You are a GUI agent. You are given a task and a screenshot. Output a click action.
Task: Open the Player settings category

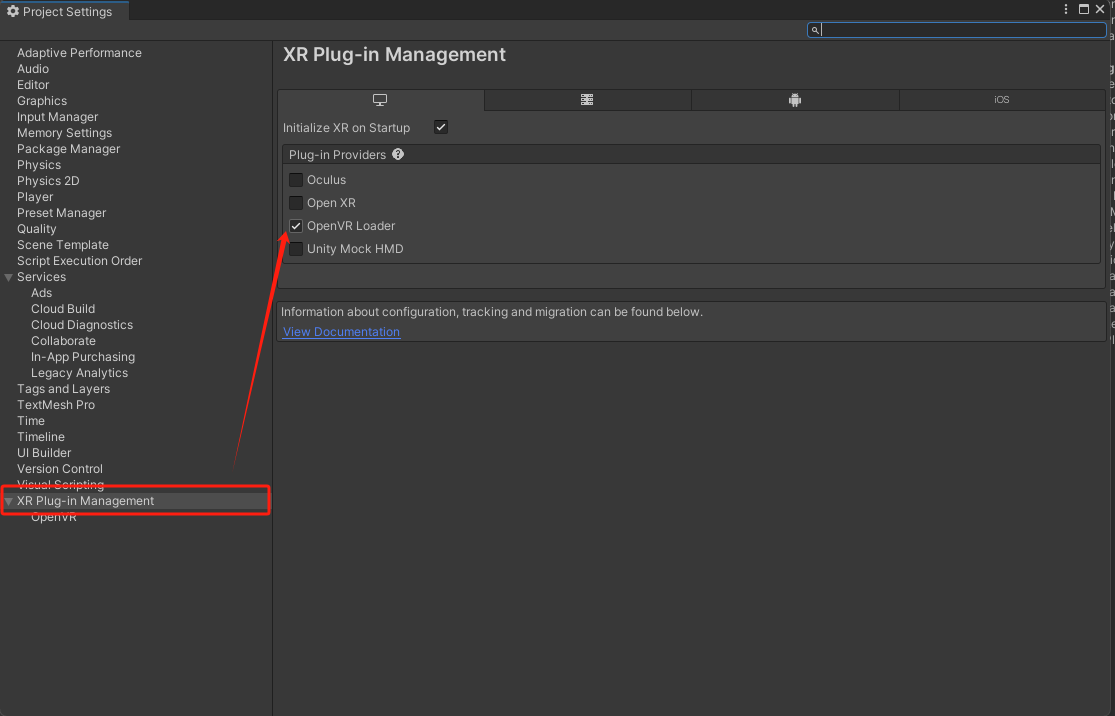[35, 197]
